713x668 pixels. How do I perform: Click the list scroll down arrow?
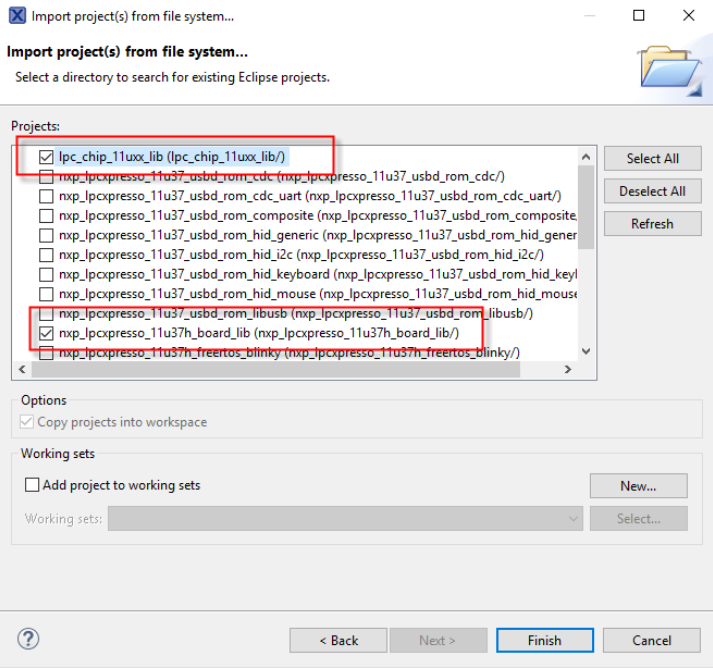click(x=586, y=351)
